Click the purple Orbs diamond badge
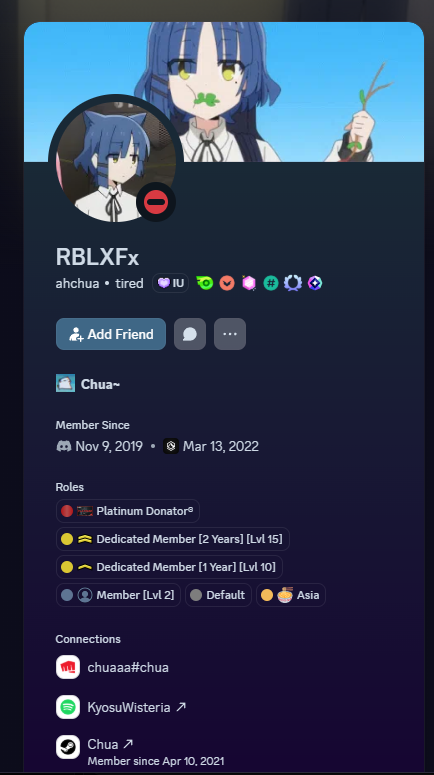 (315, 283)
